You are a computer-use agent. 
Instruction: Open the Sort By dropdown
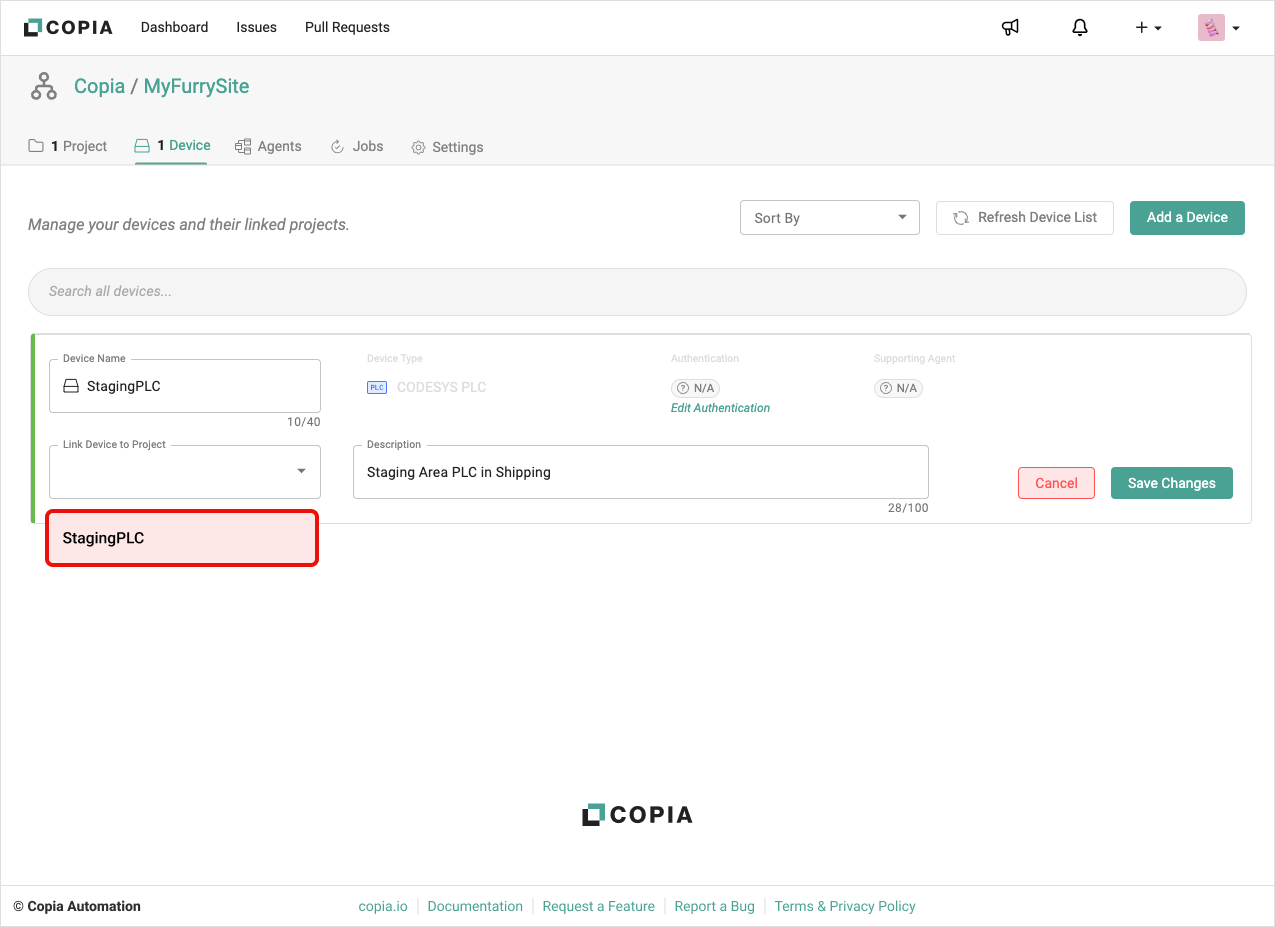click(829, 218)
